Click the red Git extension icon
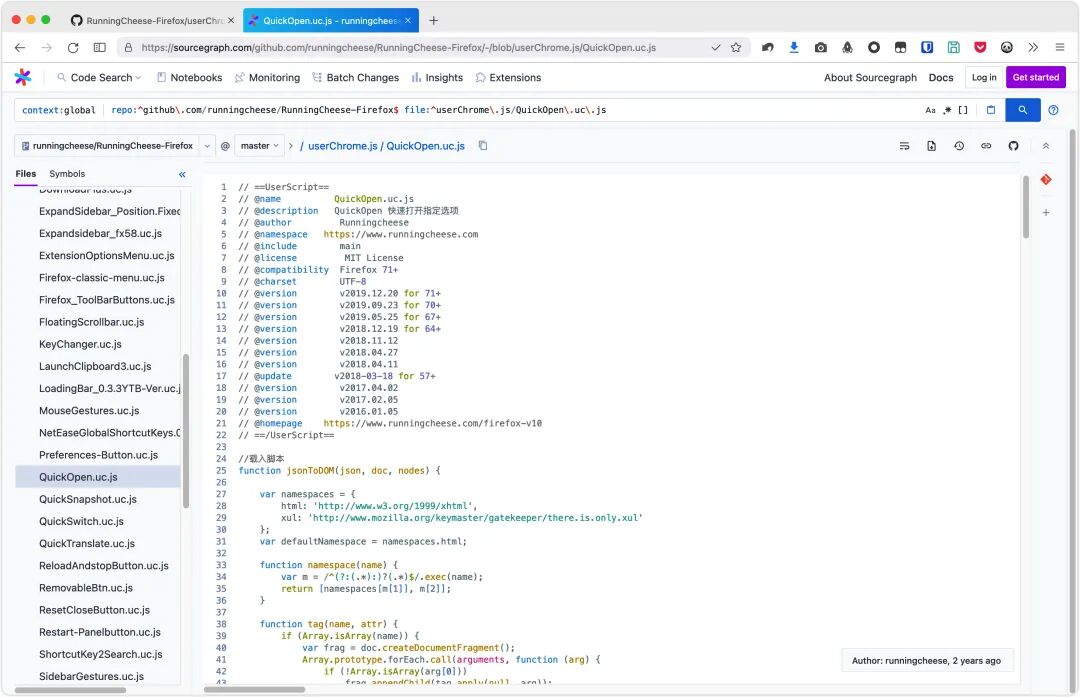The height and width of the screenshot is (697, 1080). 1046,180
